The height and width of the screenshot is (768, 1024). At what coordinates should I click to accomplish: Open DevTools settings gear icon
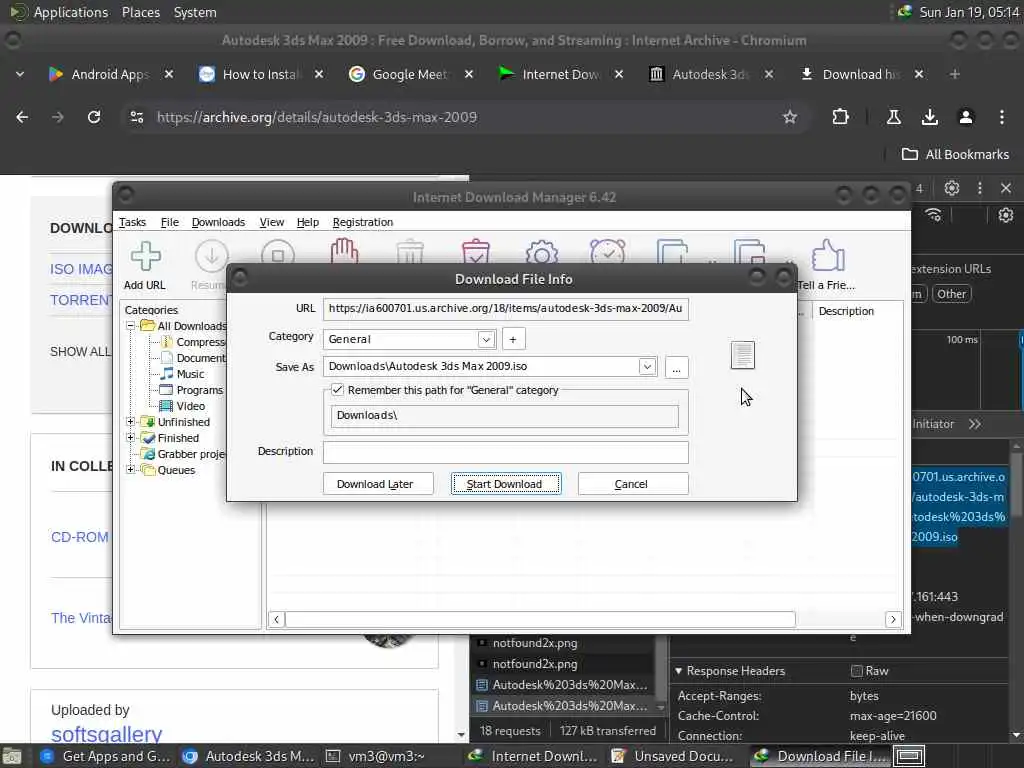click(x=952, y=188)
